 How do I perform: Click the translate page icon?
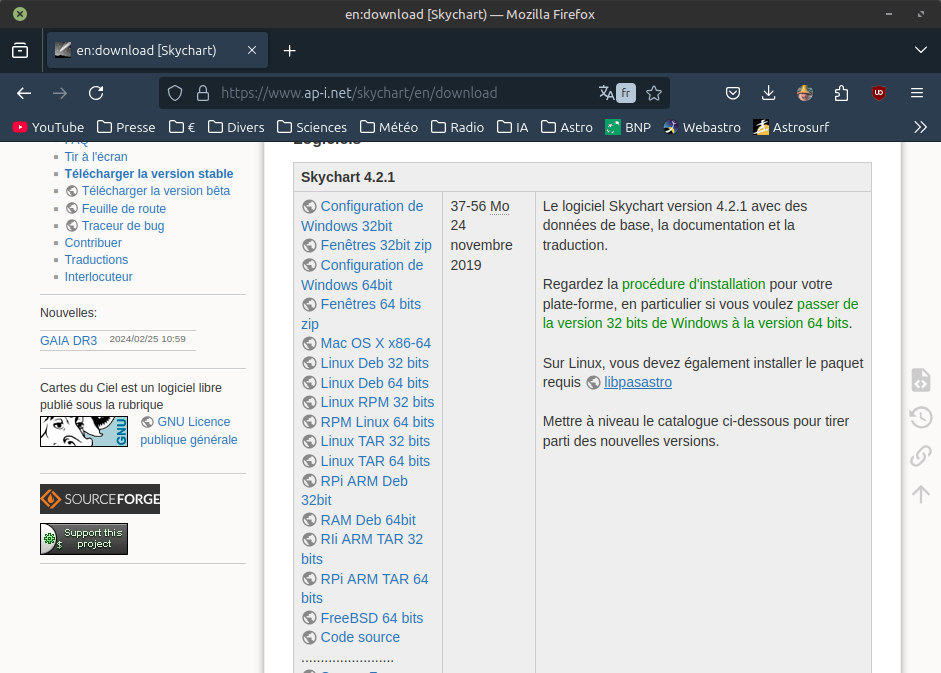[606, 93]
